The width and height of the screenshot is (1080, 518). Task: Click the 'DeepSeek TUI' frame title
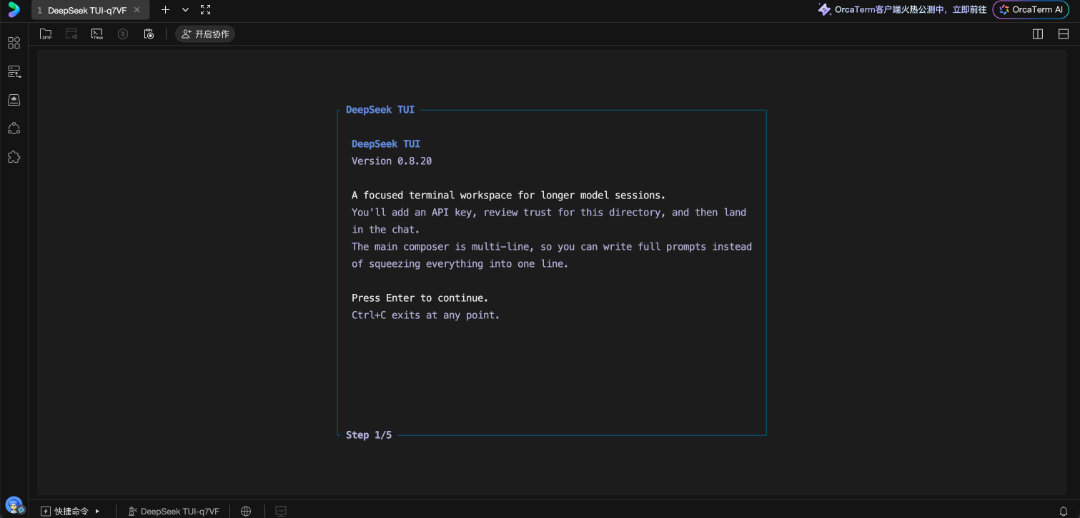coord(380,110)
